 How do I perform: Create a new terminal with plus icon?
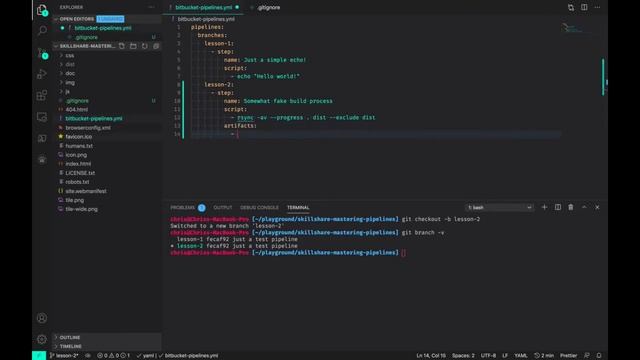point(544,207)
